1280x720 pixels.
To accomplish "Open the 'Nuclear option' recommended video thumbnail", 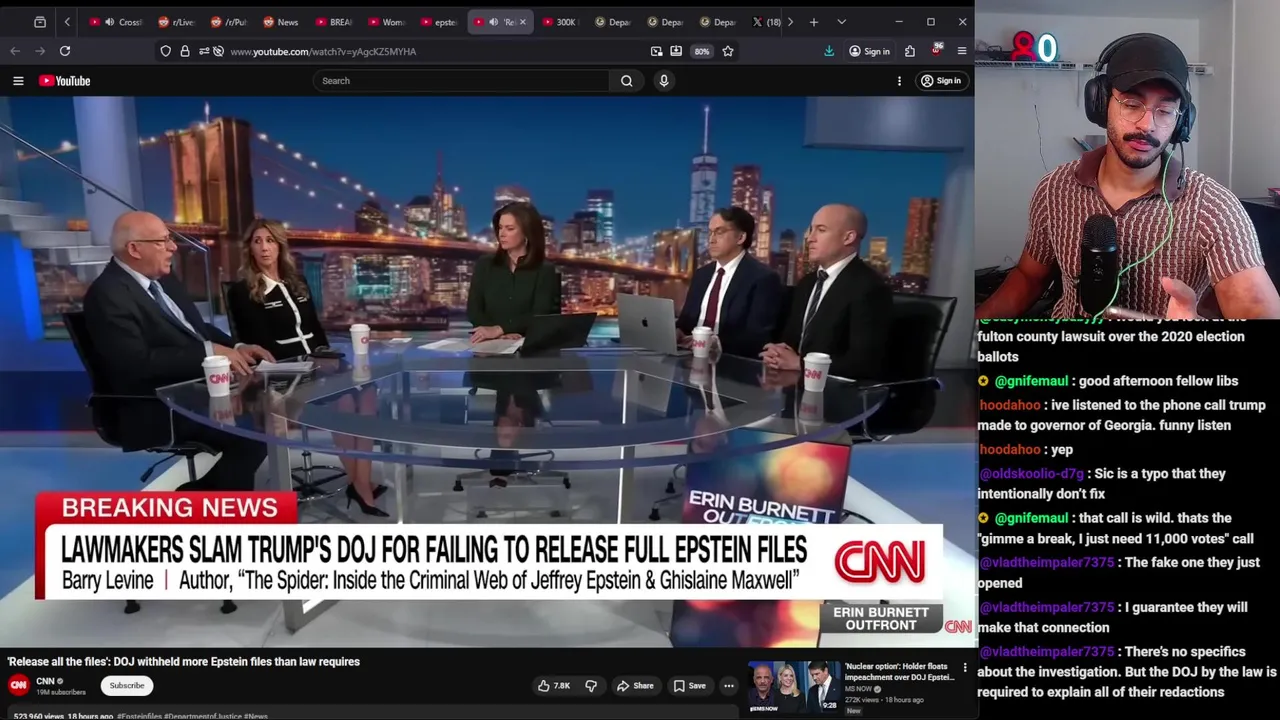I will (x=795, y=686).
